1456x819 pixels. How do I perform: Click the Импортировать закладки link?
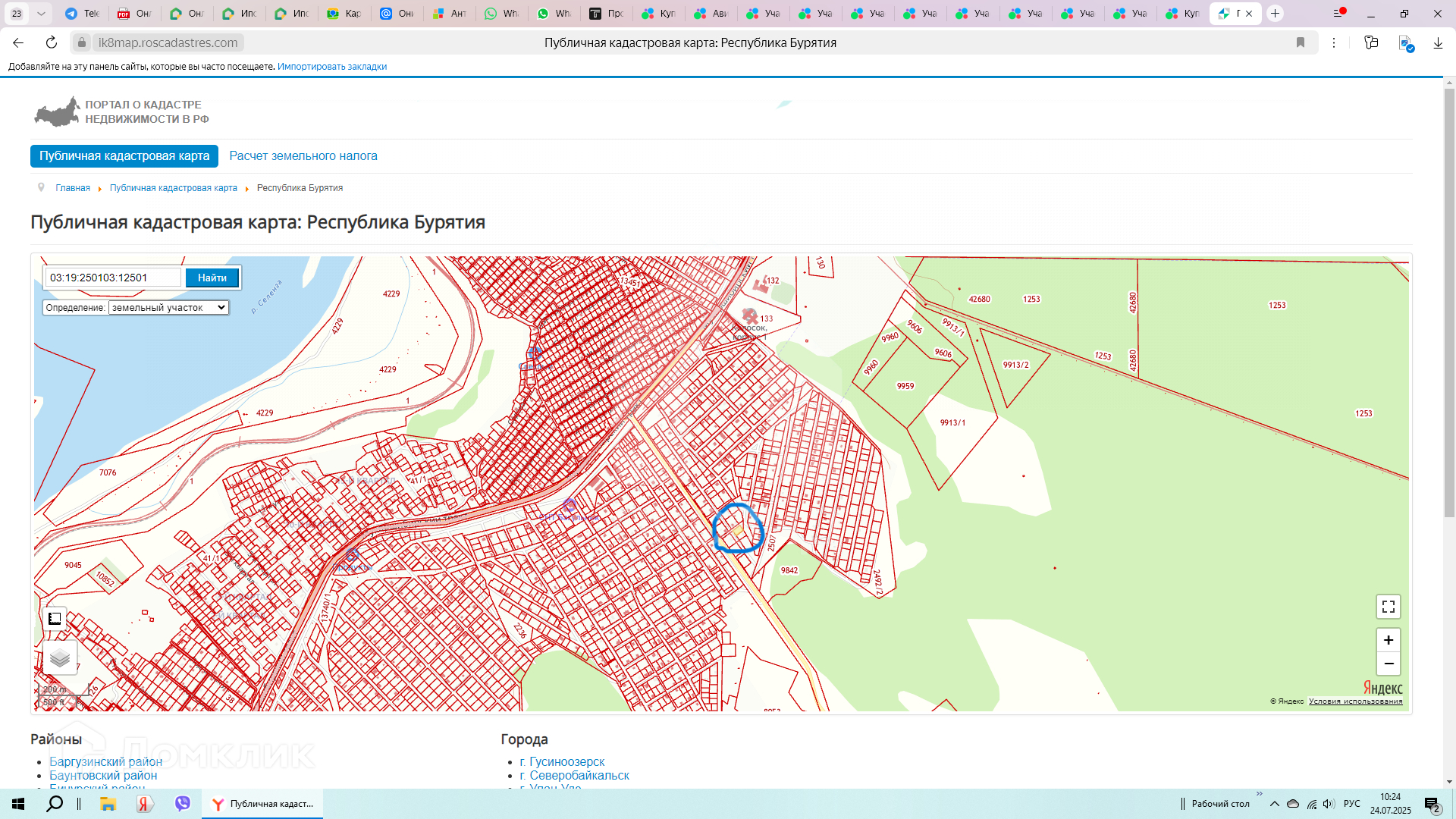click(x=331, y=67)
